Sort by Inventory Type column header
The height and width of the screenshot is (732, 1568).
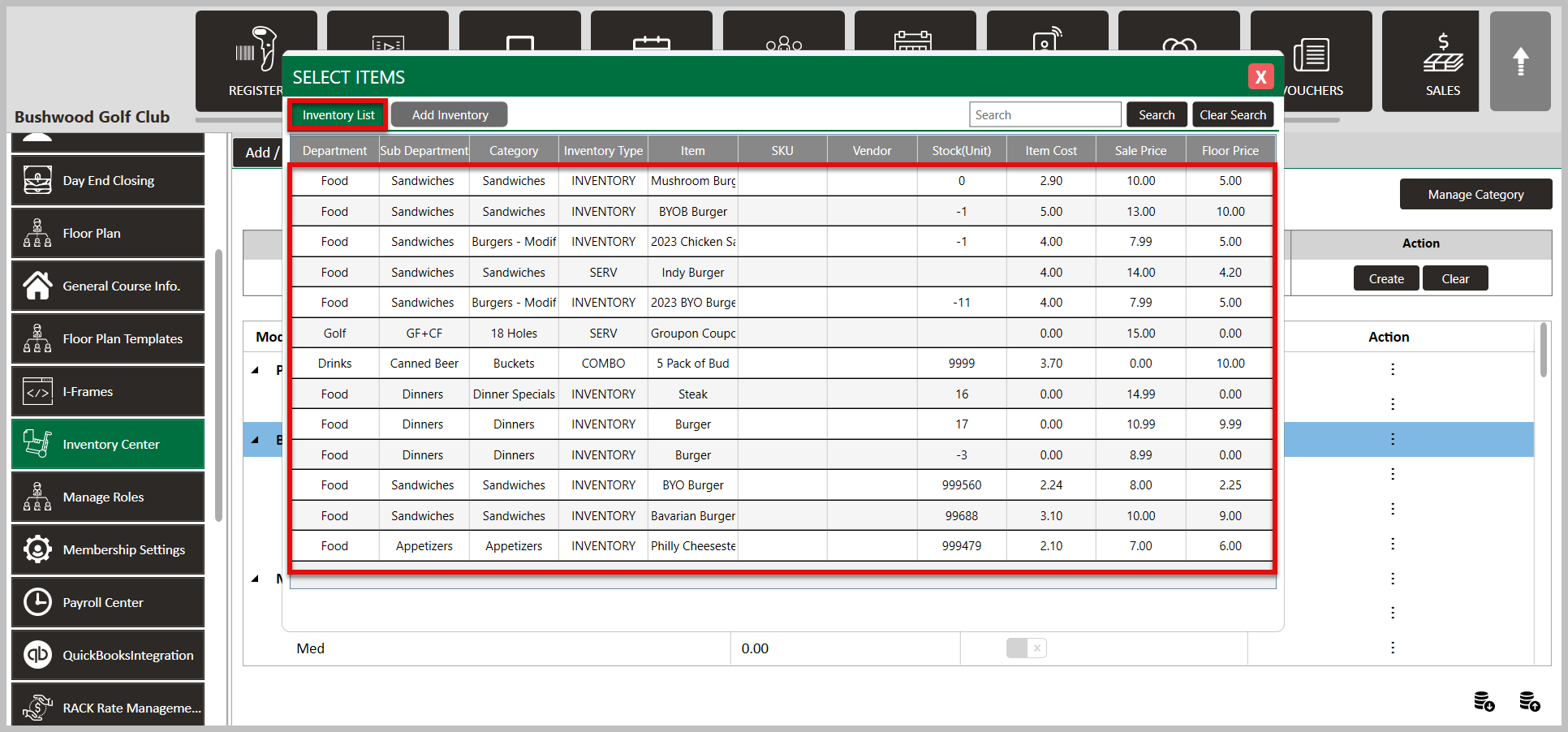click(x=603, y=151)
